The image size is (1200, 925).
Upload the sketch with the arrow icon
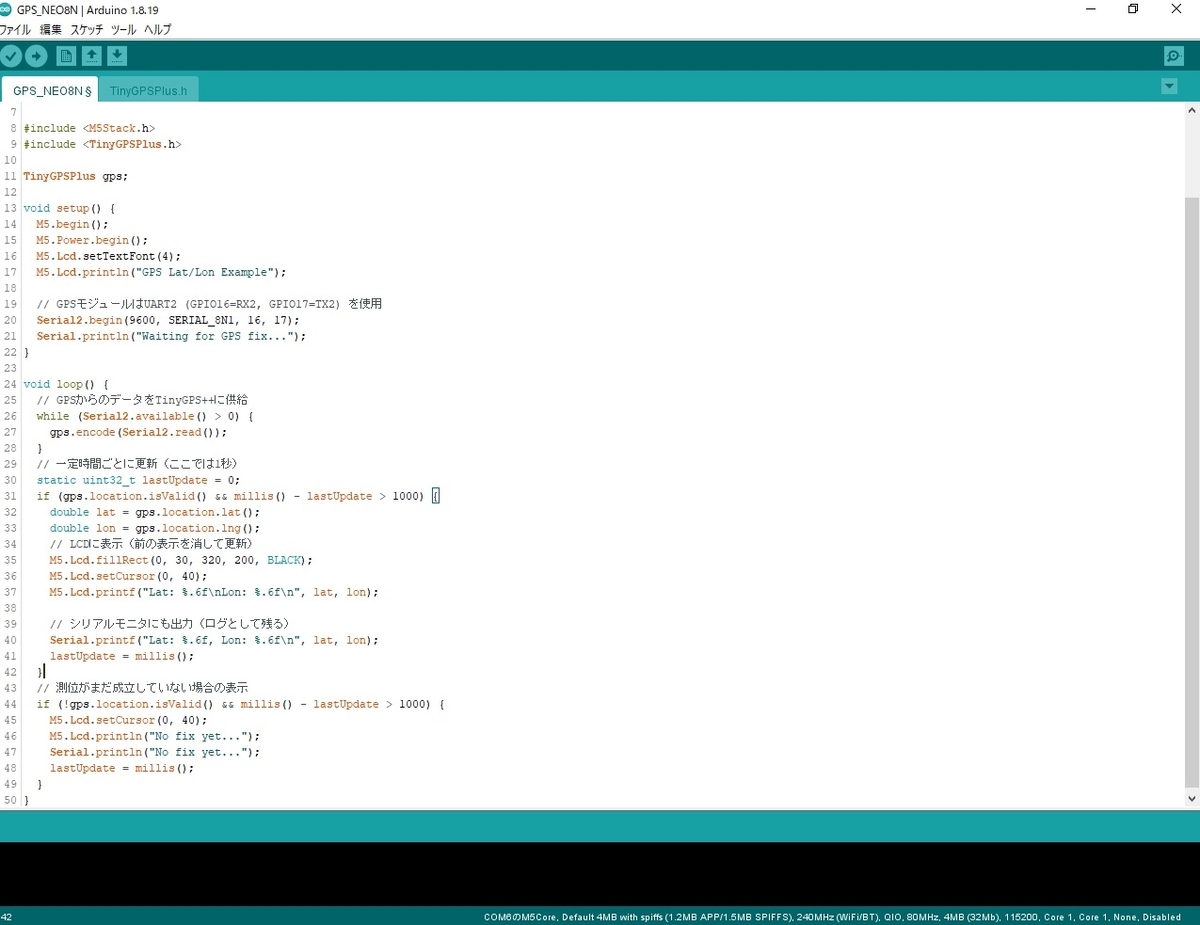point(36,56)
